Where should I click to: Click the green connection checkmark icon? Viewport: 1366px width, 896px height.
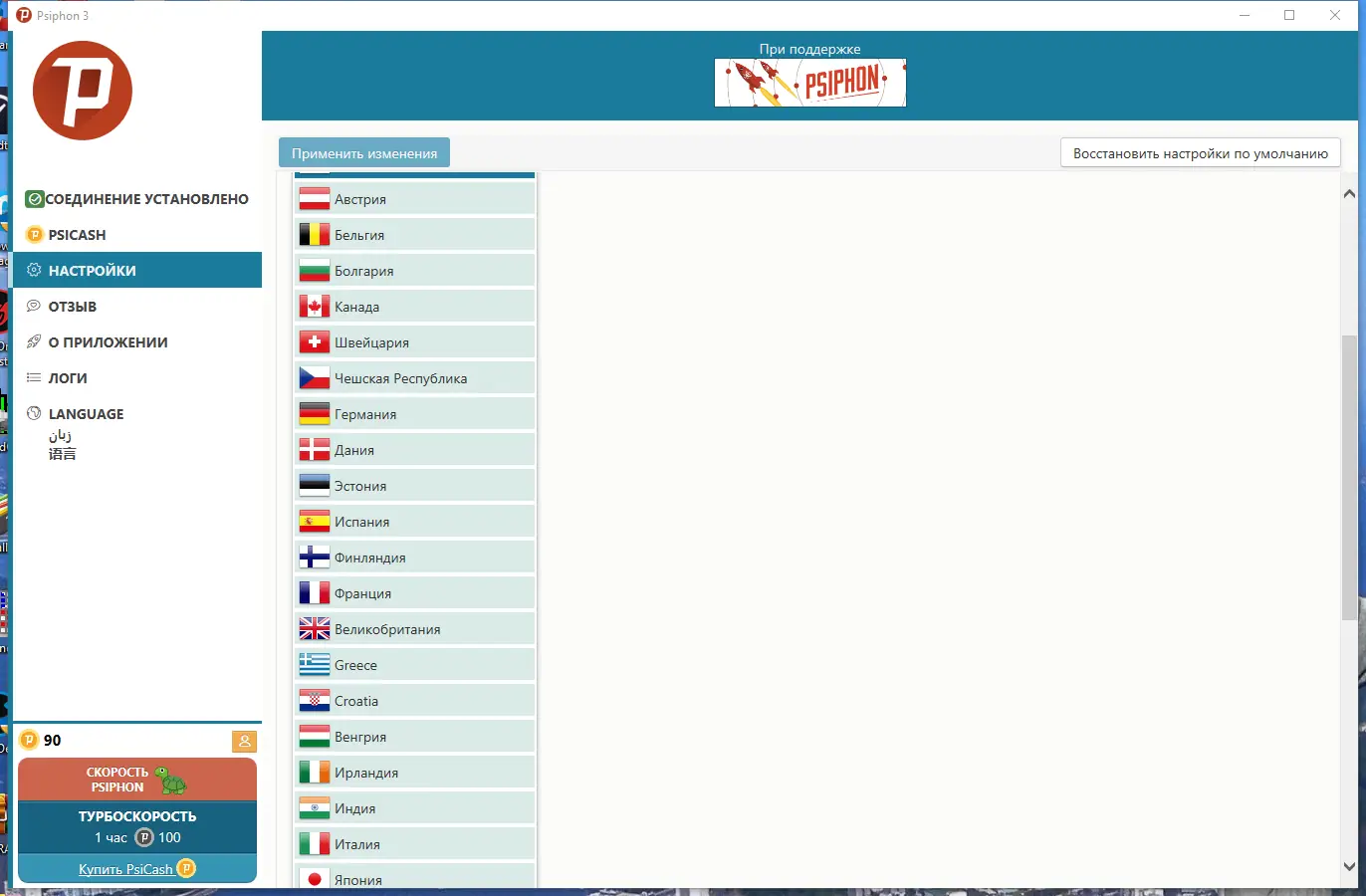[x=34, y=198]
